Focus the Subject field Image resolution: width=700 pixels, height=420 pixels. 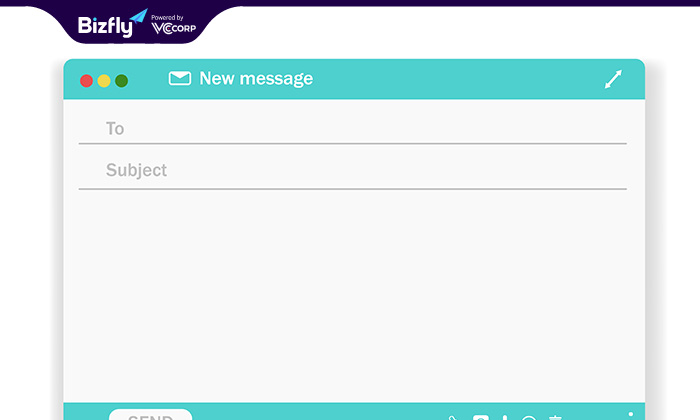point(353,170)
